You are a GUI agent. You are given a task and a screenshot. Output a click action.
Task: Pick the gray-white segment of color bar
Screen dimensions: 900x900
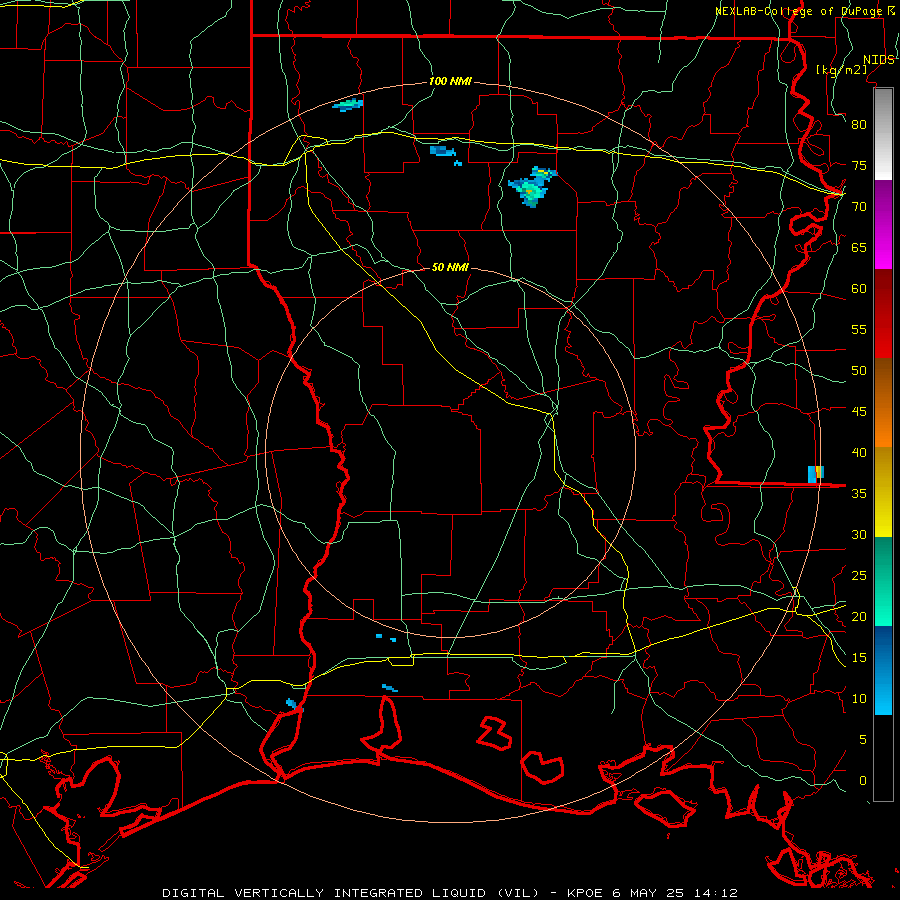click(x=883, y=134)
